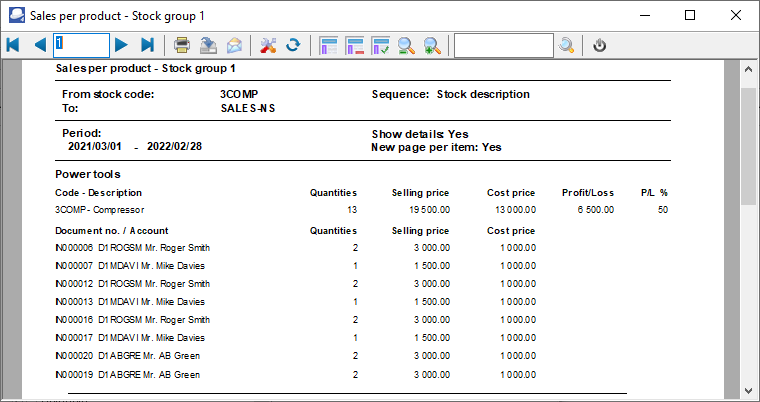Print the sales report

[x=182, y=45]
